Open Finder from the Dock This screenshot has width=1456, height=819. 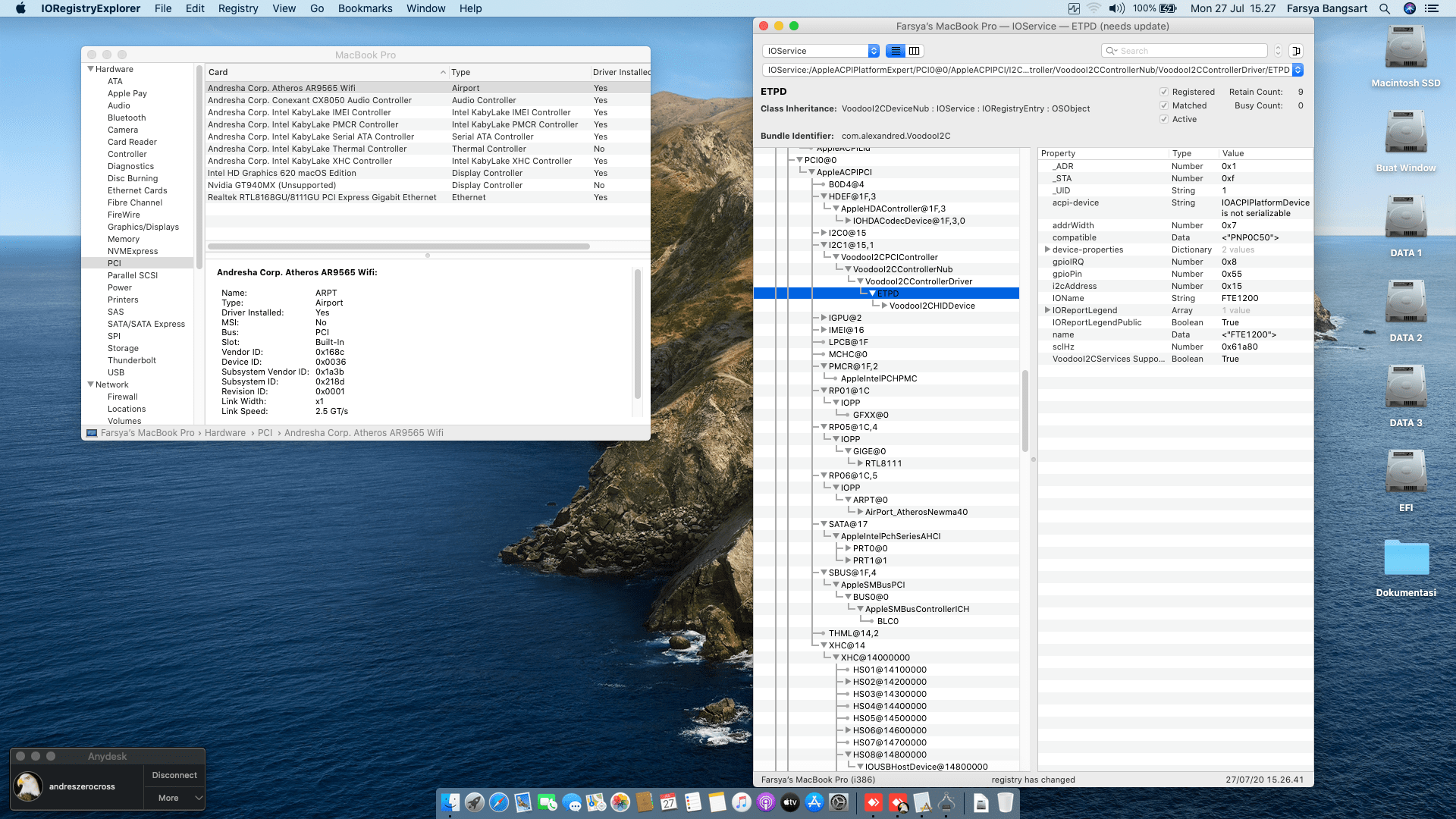[x=450, y=802]
